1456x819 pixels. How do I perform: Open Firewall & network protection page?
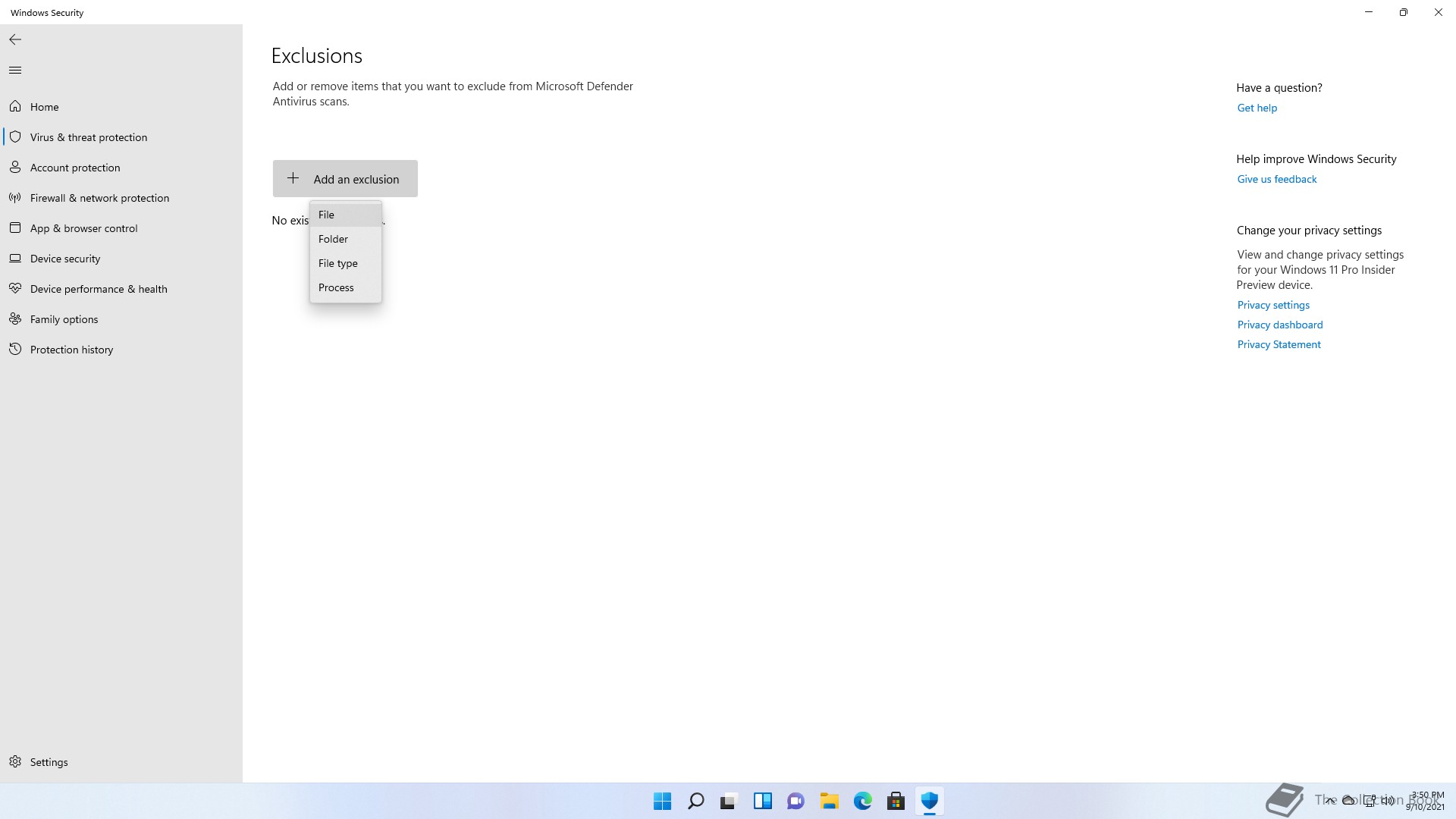tap(121, 198)
